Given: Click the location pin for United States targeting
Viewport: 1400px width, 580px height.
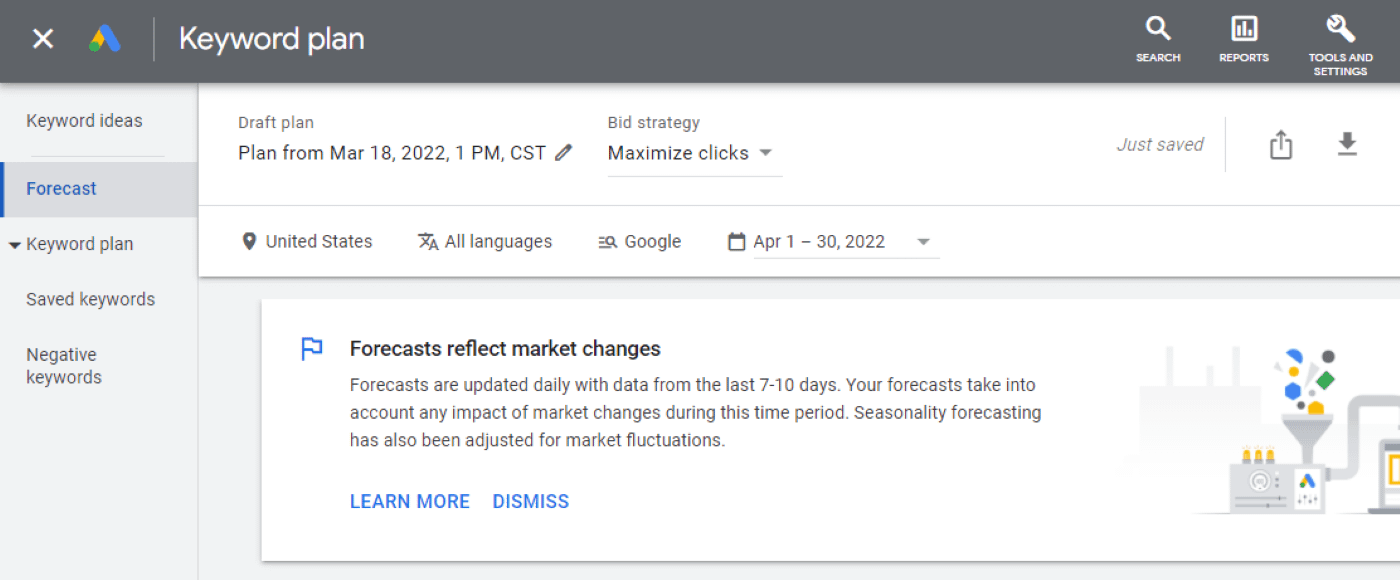Looking at the screenshot, I should pos(248,241).
